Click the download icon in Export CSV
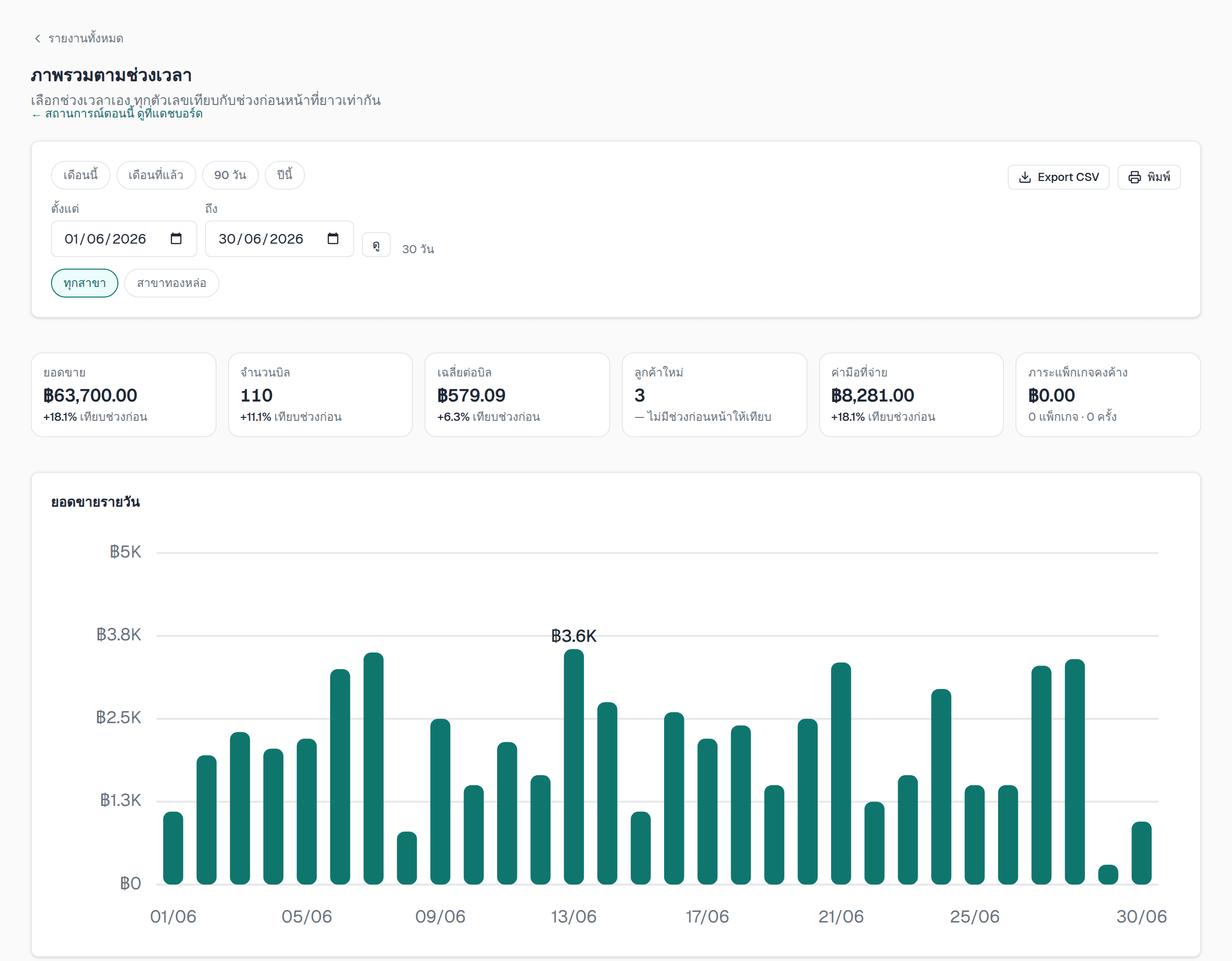This screenshot has width=1232, height=961. [1025, 177]
